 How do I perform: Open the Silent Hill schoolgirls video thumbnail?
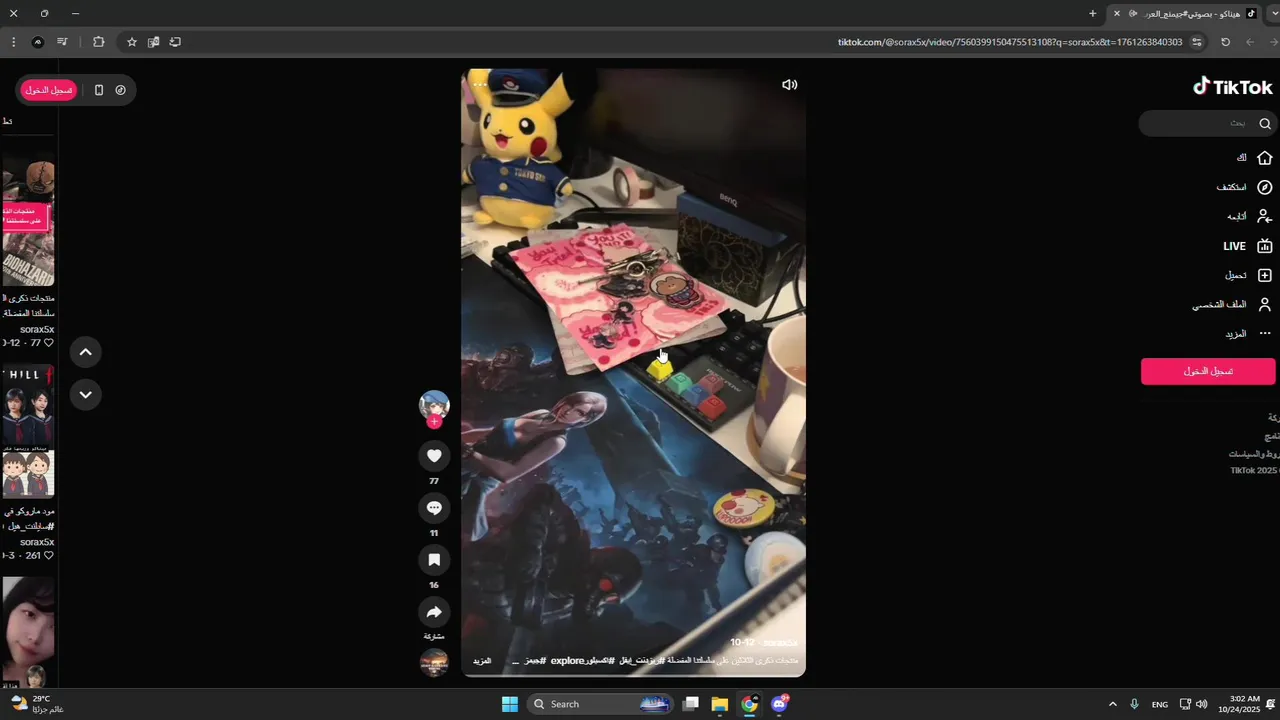(x=28, y=431)
